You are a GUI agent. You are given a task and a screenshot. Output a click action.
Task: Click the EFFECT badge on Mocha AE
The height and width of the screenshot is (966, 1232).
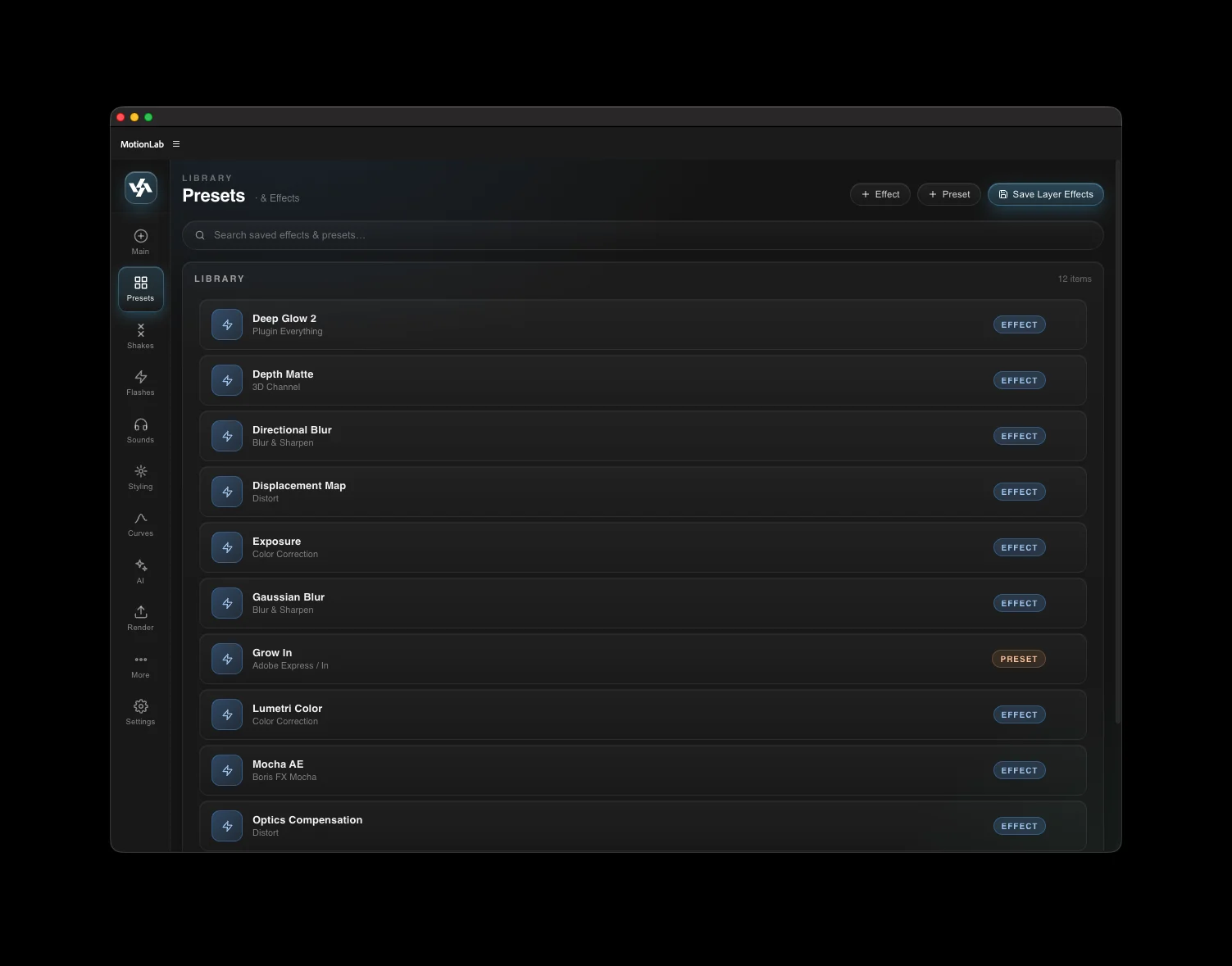(1019, 770)
